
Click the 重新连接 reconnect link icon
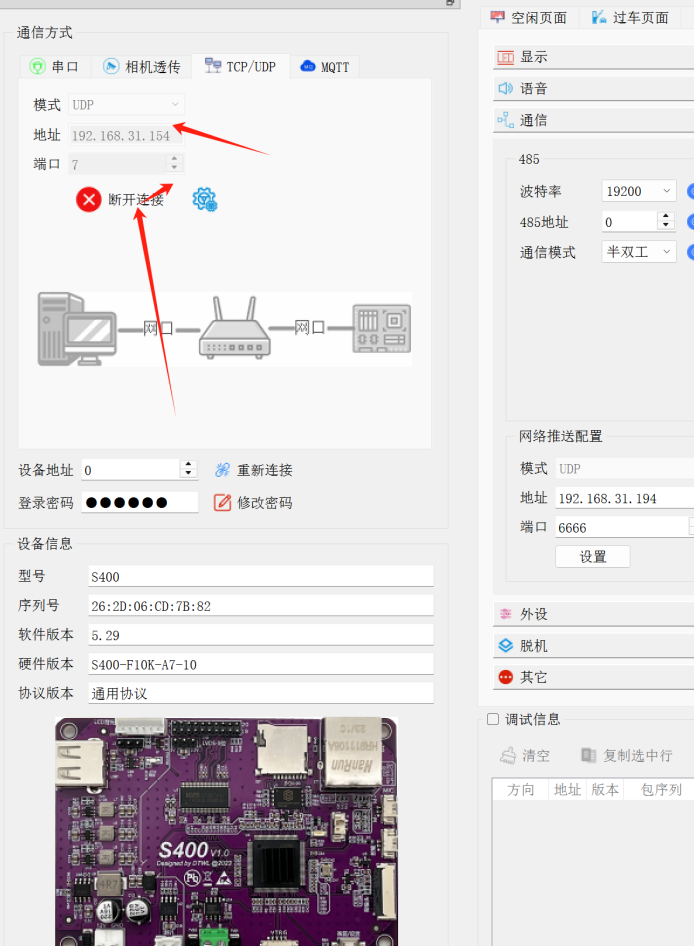coord(222,470)
